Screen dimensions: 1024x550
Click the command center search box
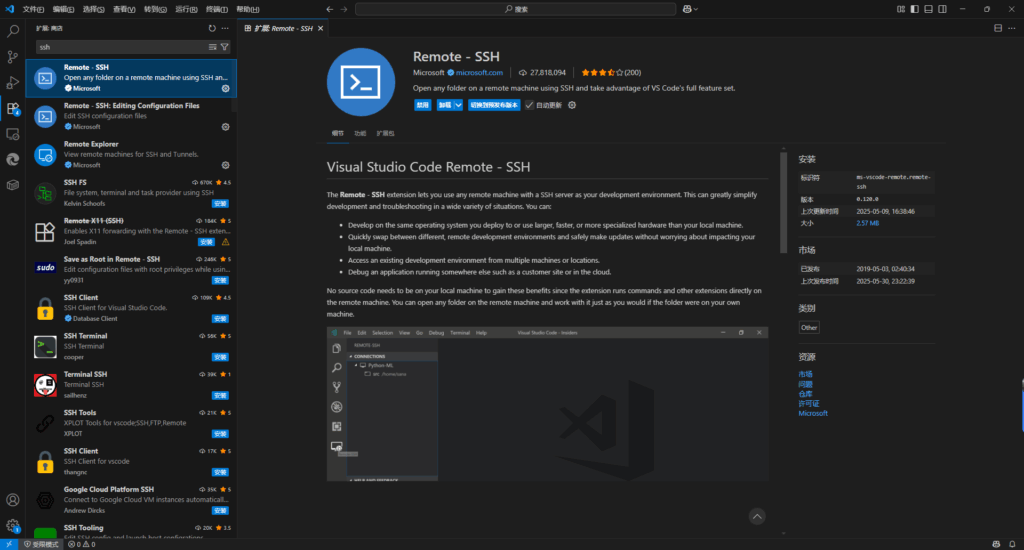(x=515, y=9)
